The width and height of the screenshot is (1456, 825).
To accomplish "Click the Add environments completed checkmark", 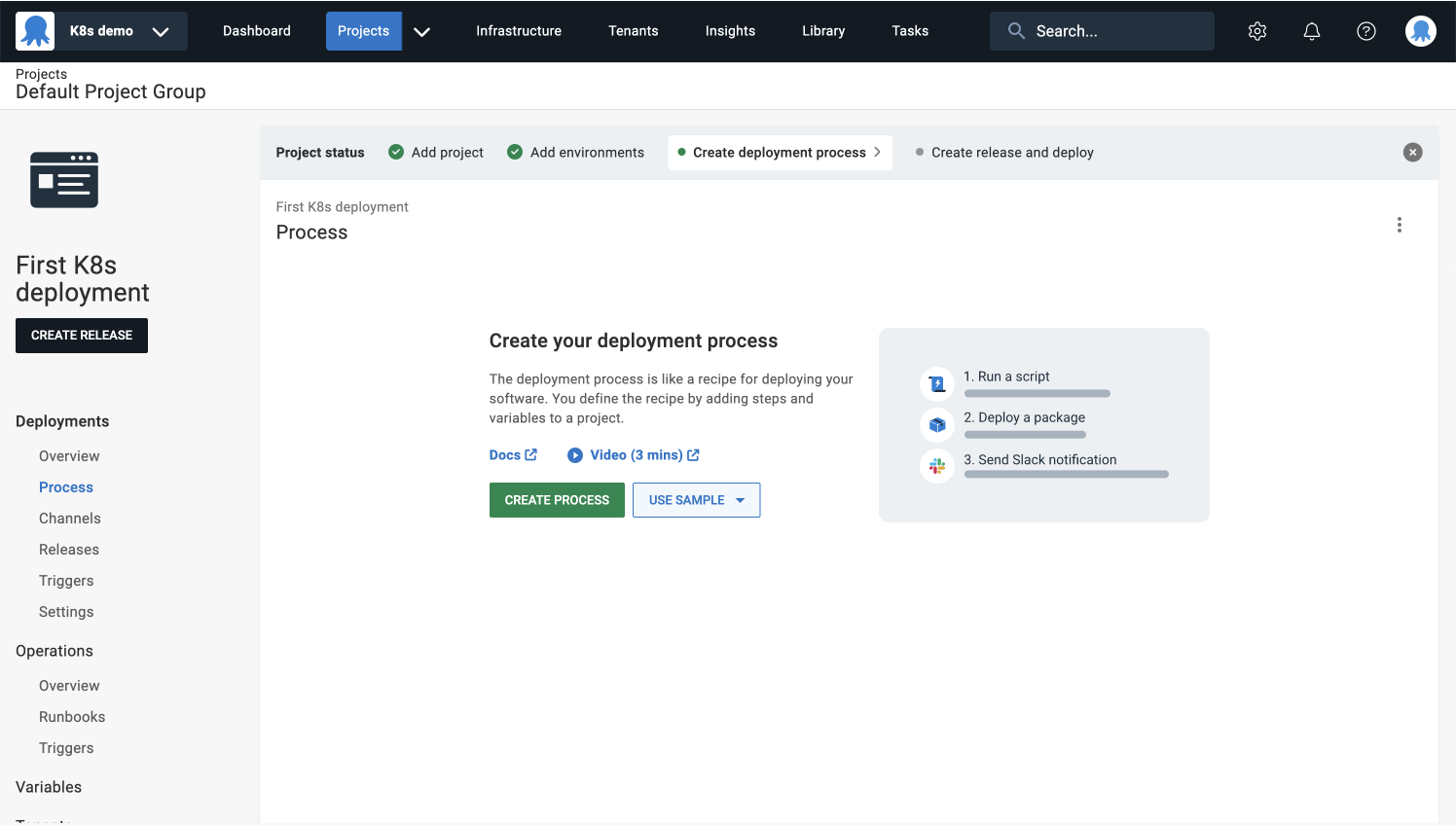I will [514, 152].
